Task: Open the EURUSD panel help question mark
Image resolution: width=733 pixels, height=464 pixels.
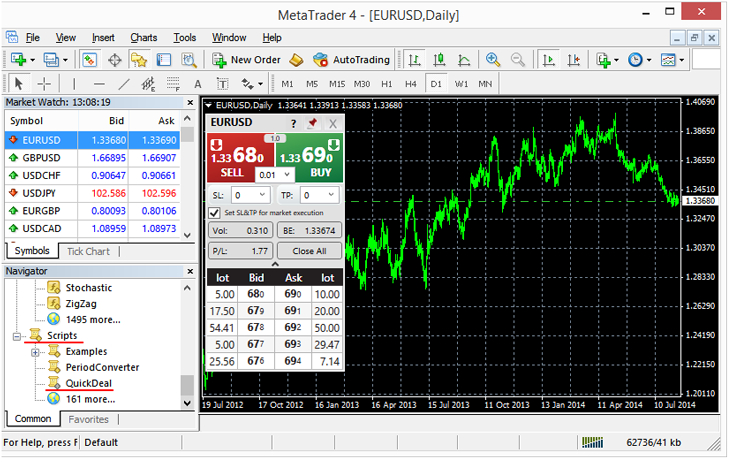Action: (x=293, y=123)
